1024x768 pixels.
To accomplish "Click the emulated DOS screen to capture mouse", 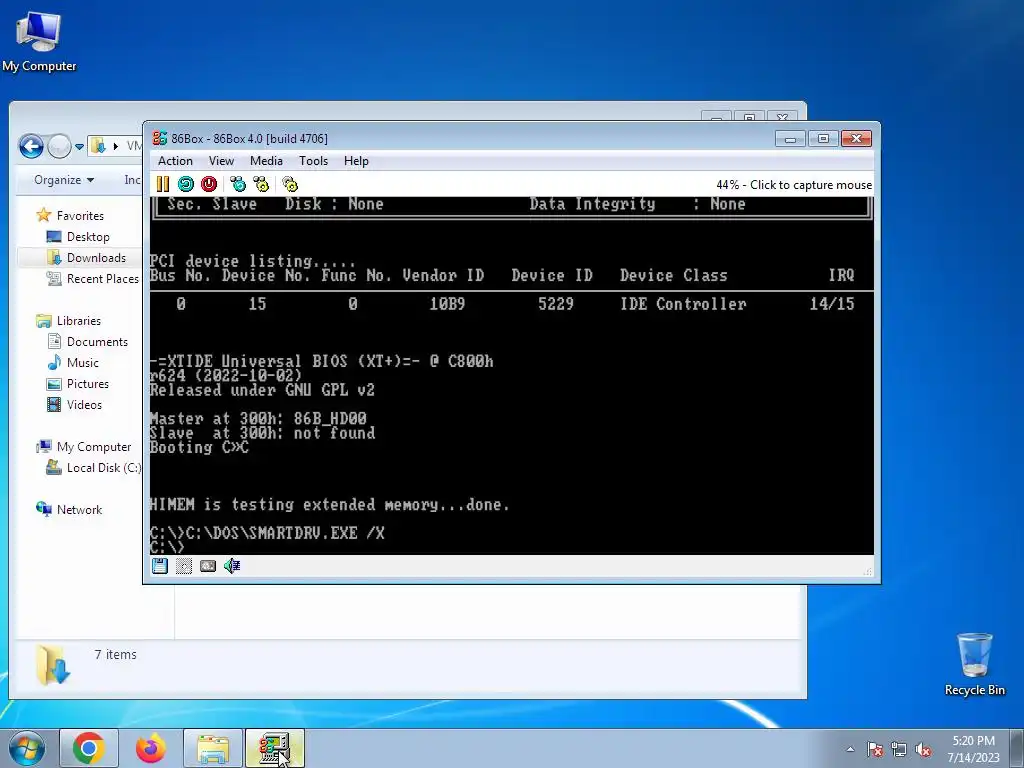I will click(x=511, y=376).
